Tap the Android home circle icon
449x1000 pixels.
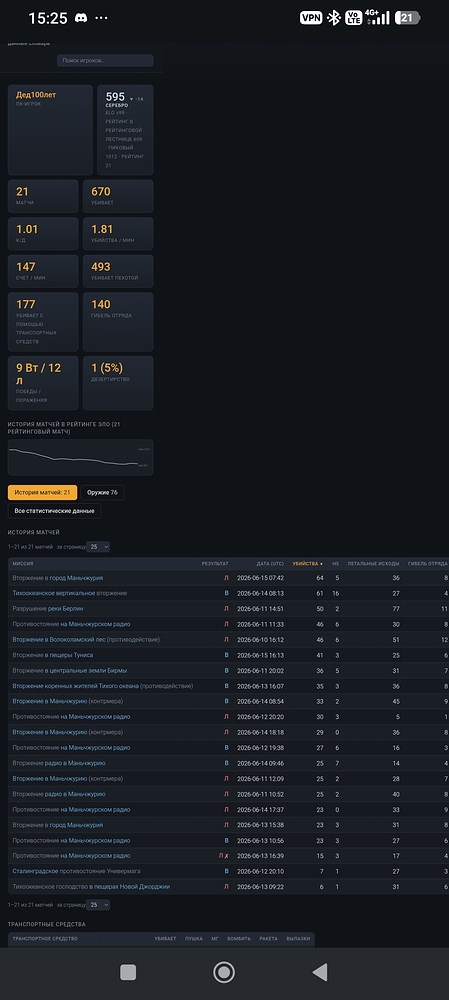(x=224, y=972)
